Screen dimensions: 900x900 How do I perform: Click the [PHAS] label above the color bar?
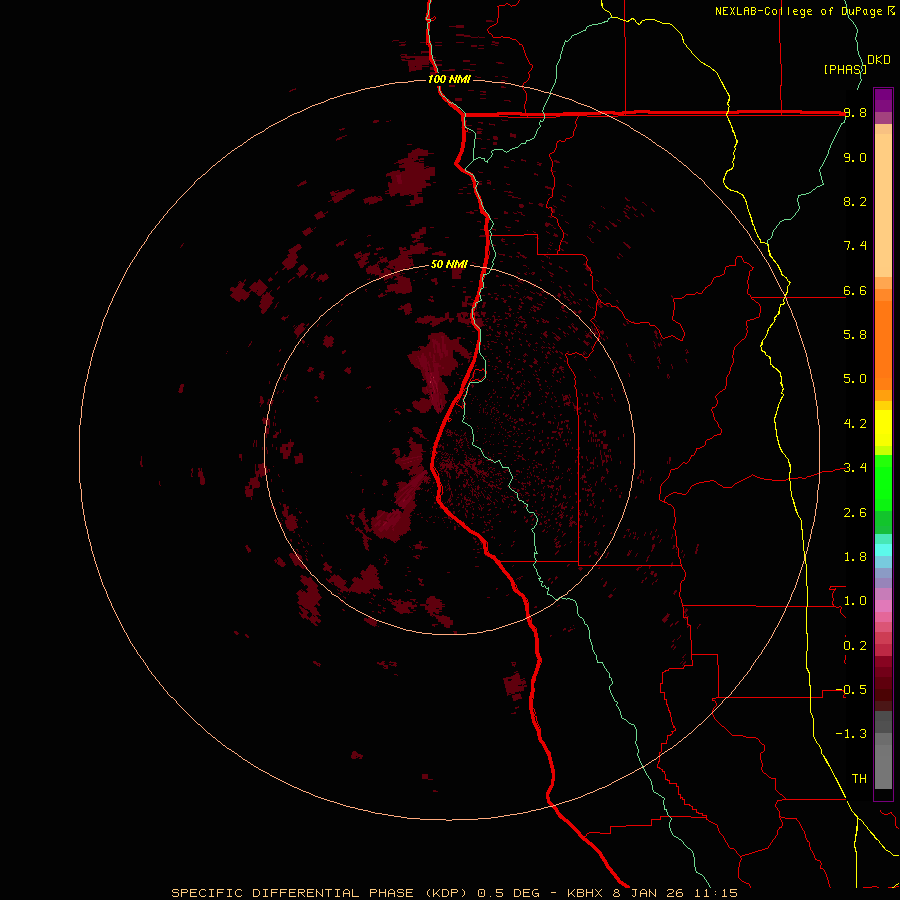[x=845, y=69]
